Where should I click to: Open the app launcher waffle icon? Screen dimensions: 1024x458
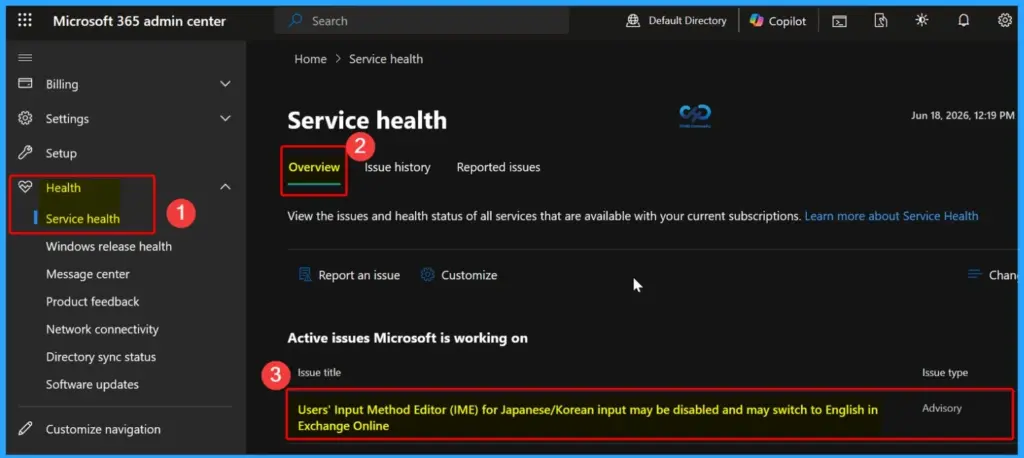25,20
